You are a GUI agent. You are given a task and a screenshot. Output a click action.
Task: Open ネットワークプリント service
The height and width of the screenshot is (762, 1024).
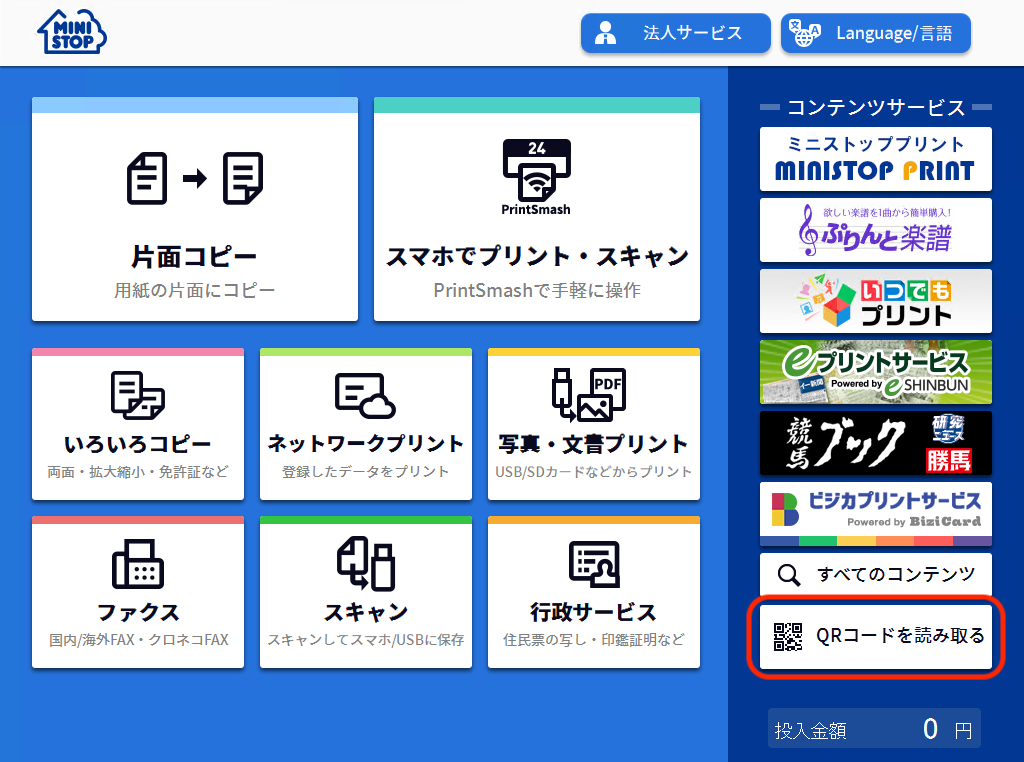(x=365, y=424)
